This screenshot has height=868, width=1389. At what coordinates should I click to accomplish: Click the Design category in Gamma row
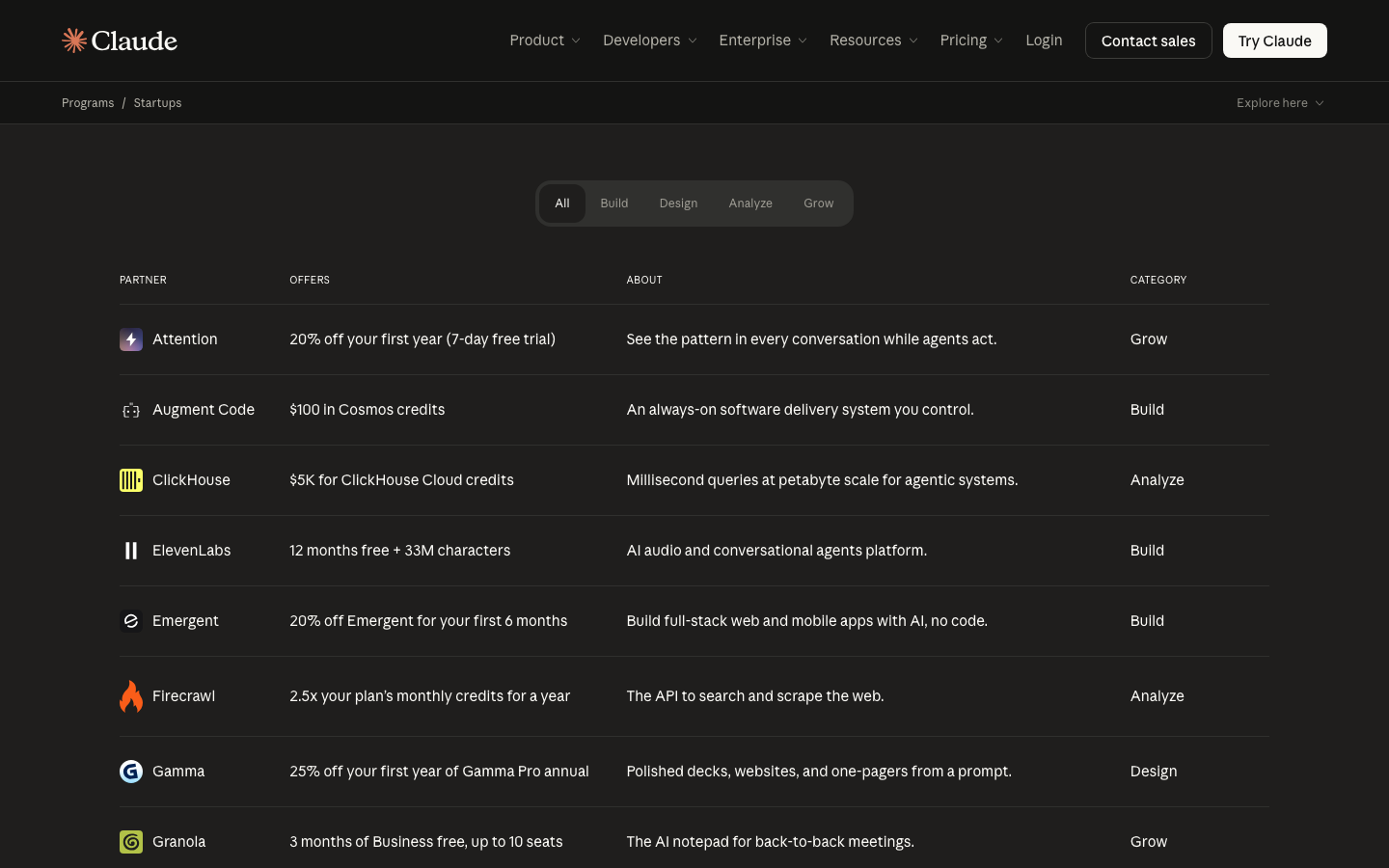[1154, 772]
